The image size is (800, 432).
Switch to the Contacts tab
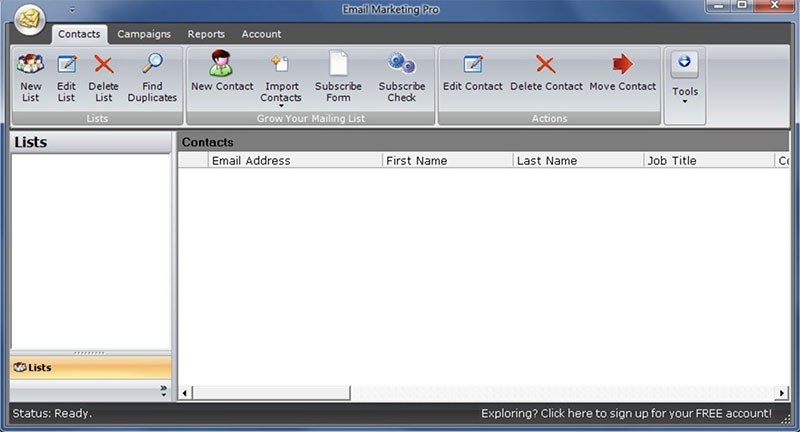[x=79, y=34]
